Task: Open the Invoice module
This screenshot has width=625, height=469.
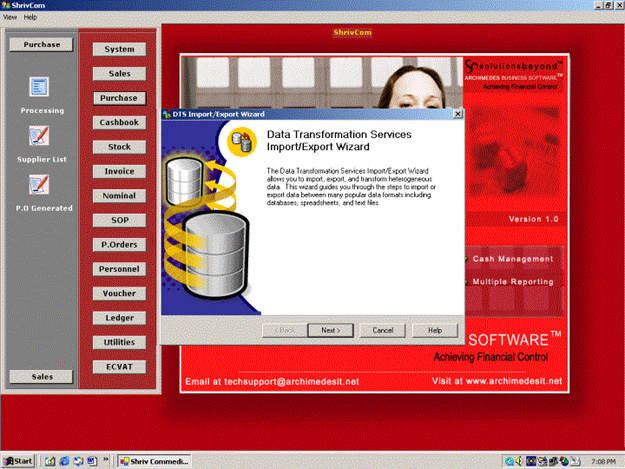Action: click(119, 171)
